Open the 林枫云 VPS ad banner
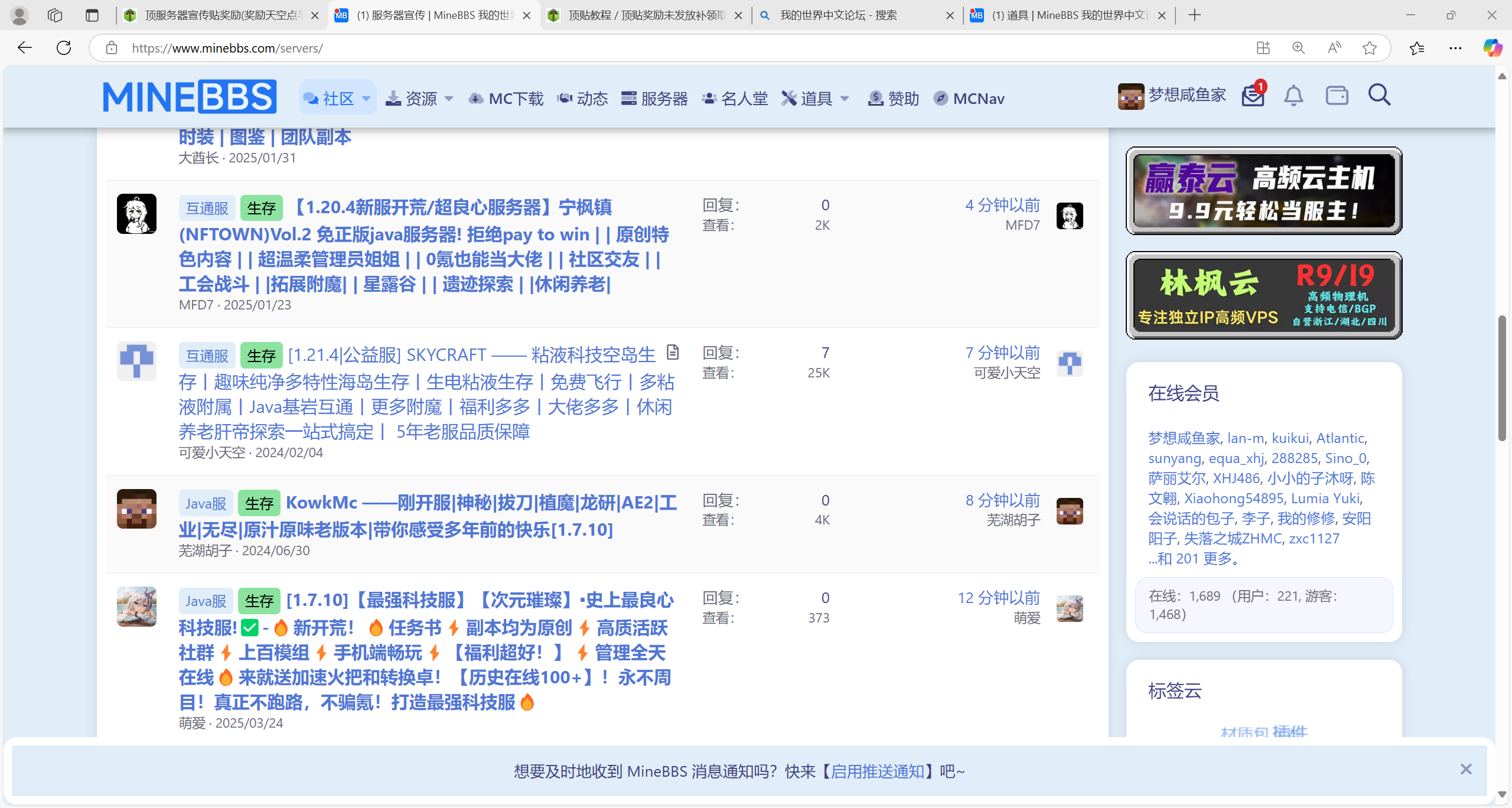 1264,295
